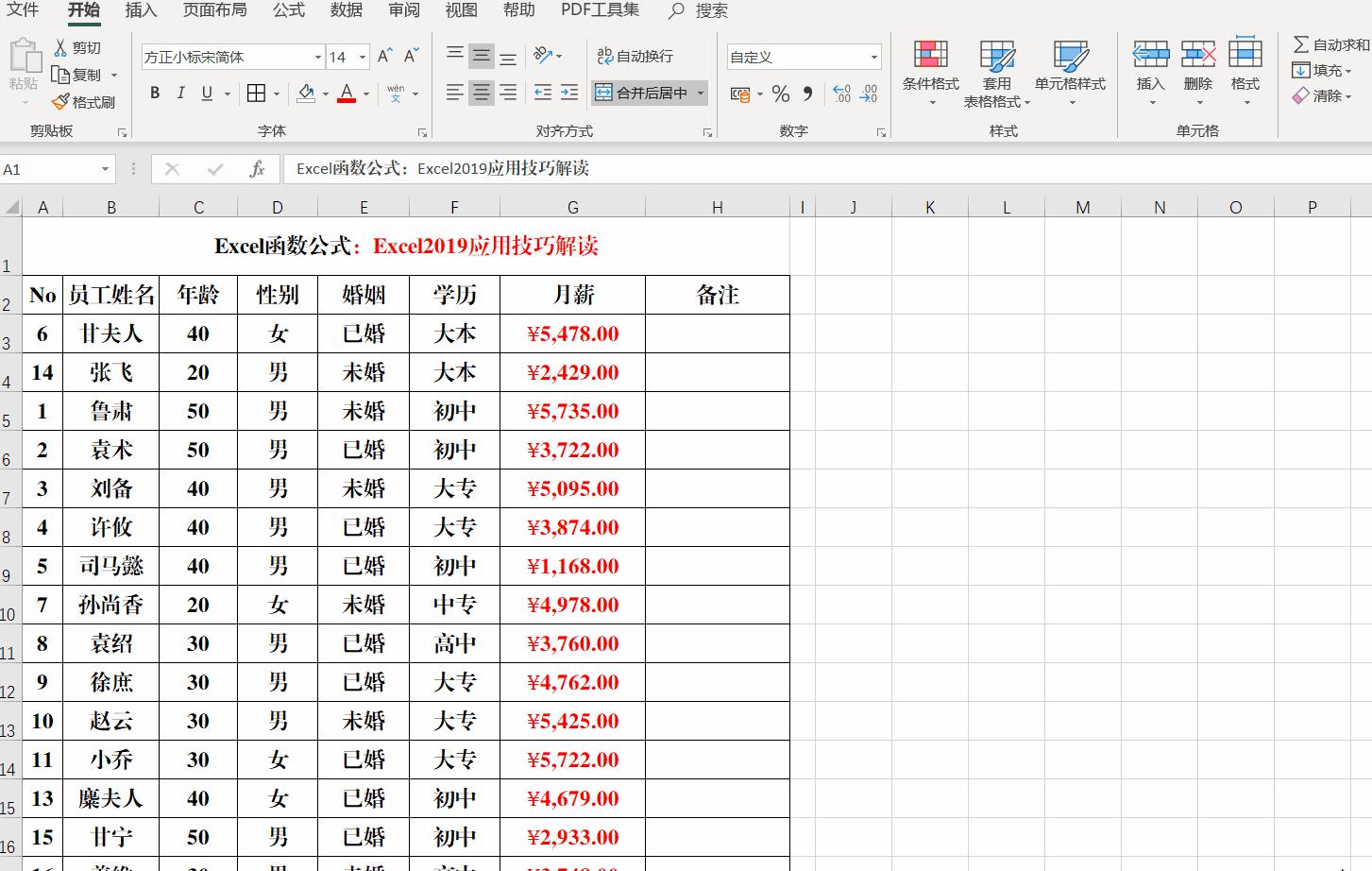Select the cell containing 孙尚香
1372x871 pixels.
pos(111,605)
